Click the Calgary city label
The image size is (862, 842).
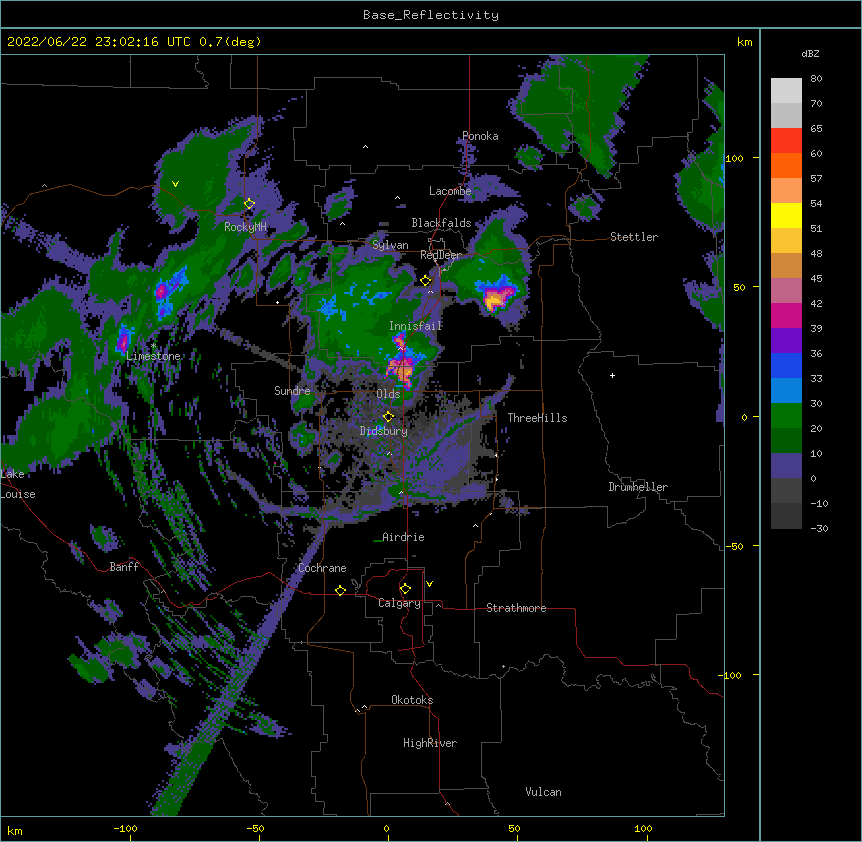(x=399, y=603)
